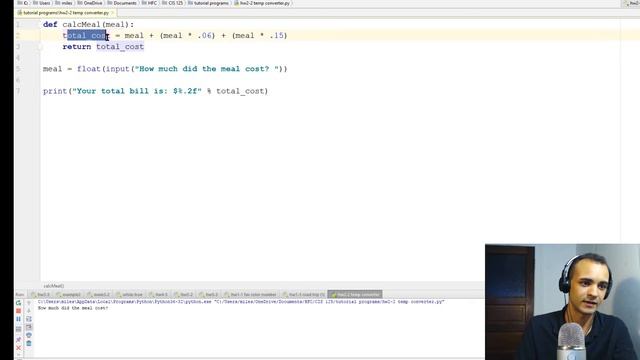Click the 'Your total bill is' print string
Viewport: 640px width, 360px height.
coord(137,91)
